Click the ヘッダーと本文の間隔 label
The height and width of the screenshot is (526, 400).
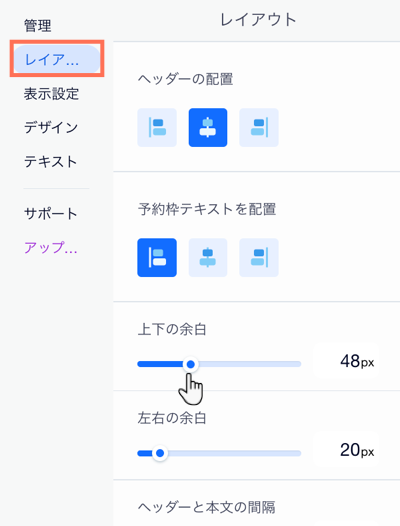click(x=206, y=507)
